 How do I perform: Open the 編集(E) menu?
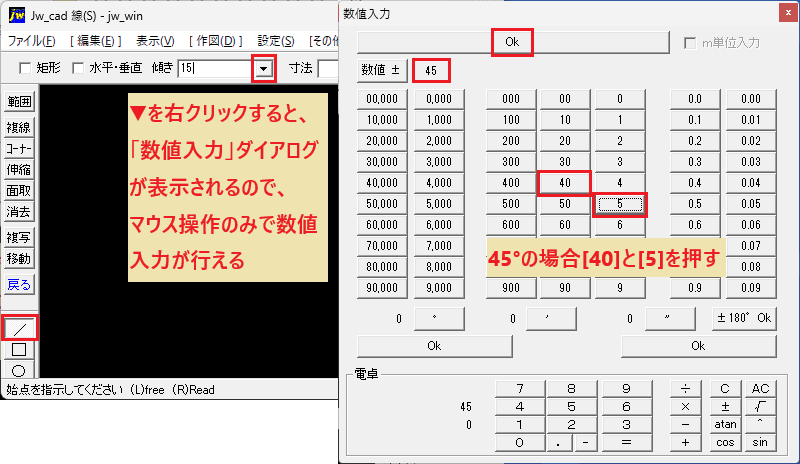95,41
